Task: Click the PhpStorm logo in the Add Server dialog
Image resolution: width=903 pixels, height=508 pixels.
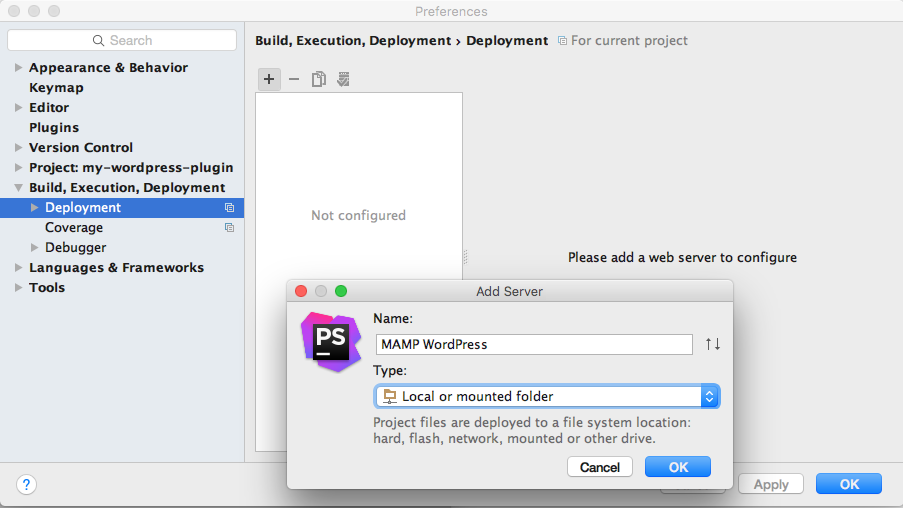Action: click(331, 342)
